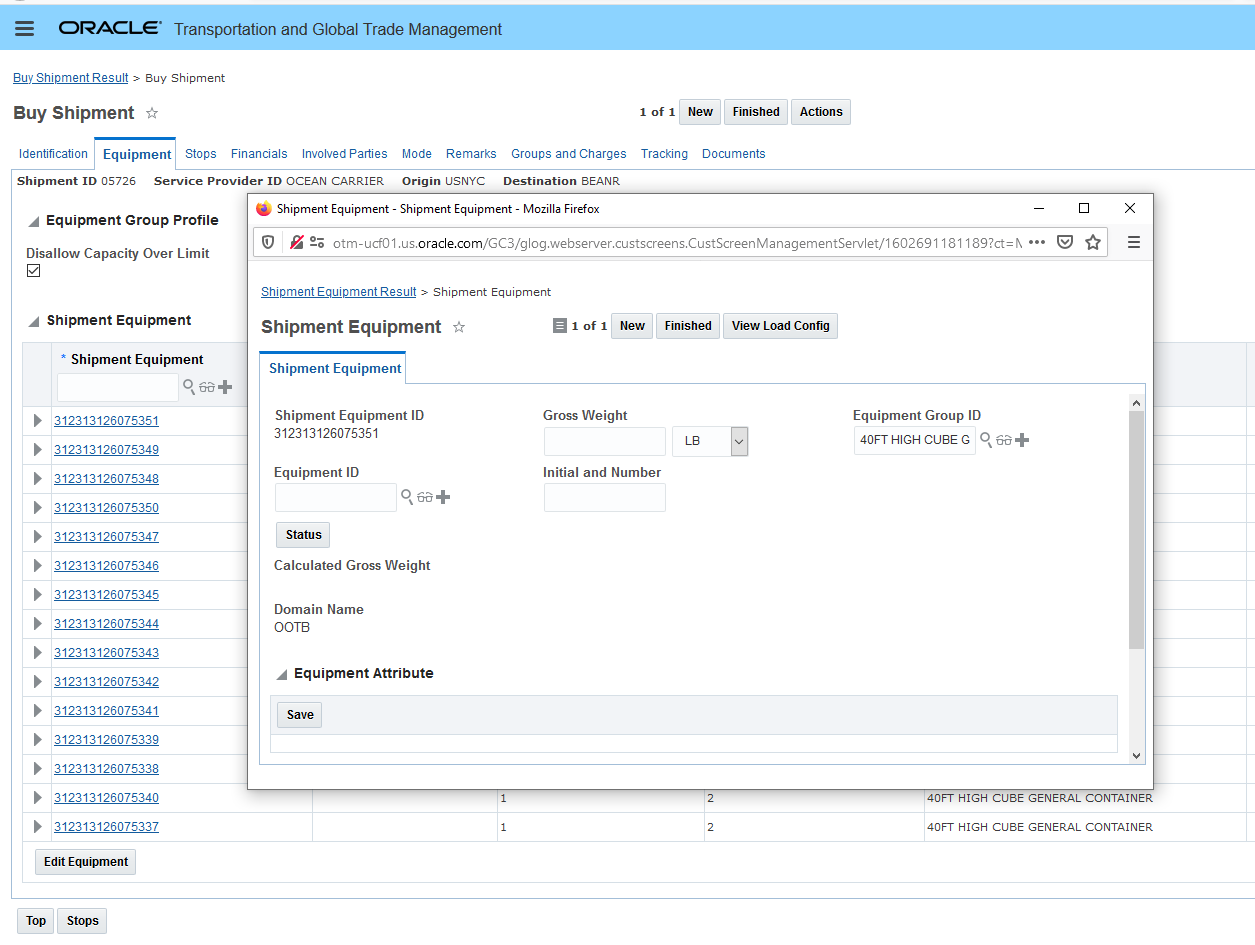Click View Load Config button
This screenshot has width=1255, height=945.
[780, 326]
